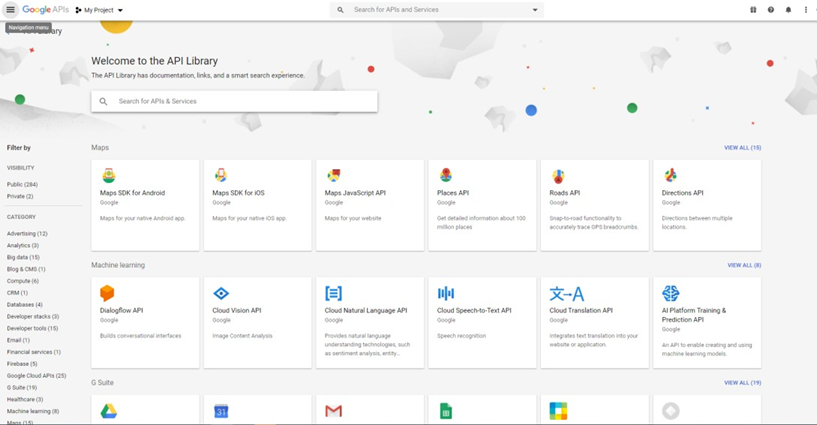Open the notifications bell icon
The image size is (817, 425).
click(x=788, y=10)
